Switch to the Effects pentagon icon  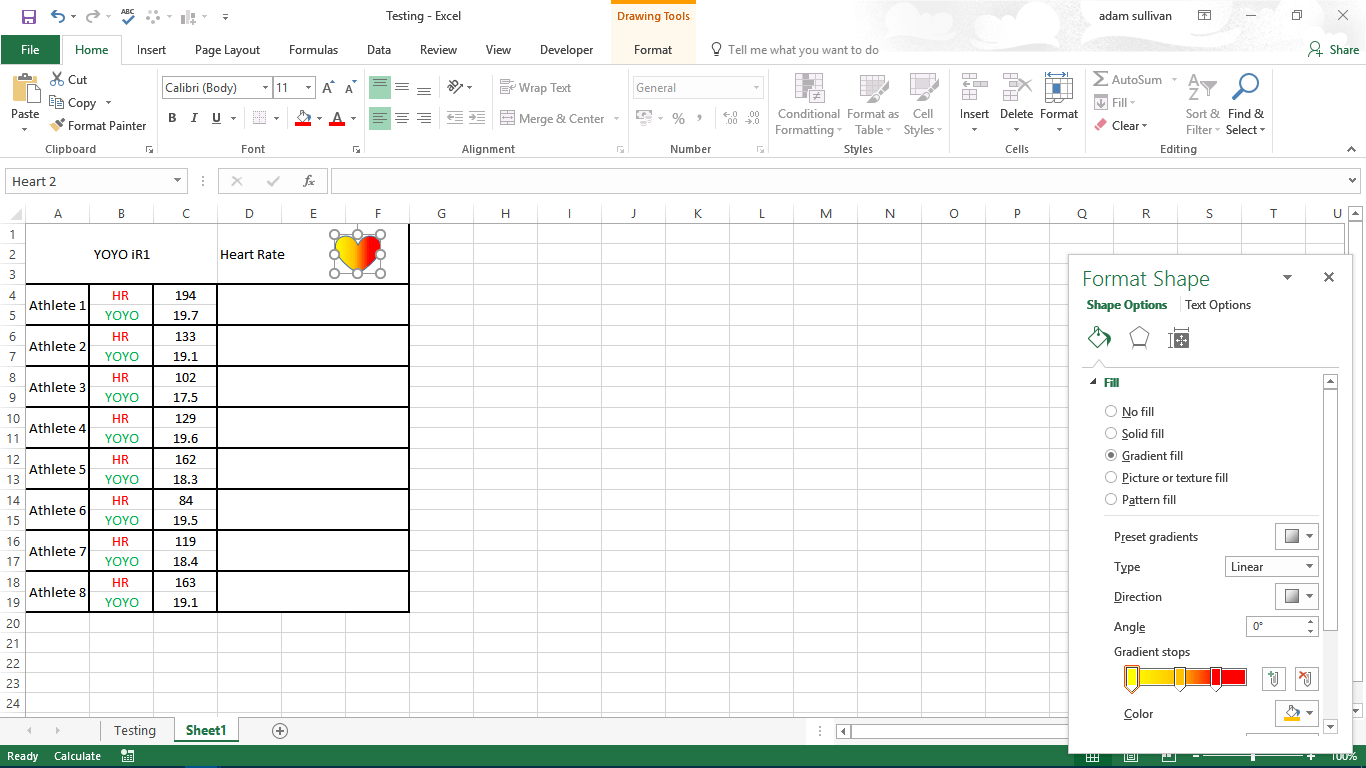coord(1139,338)
